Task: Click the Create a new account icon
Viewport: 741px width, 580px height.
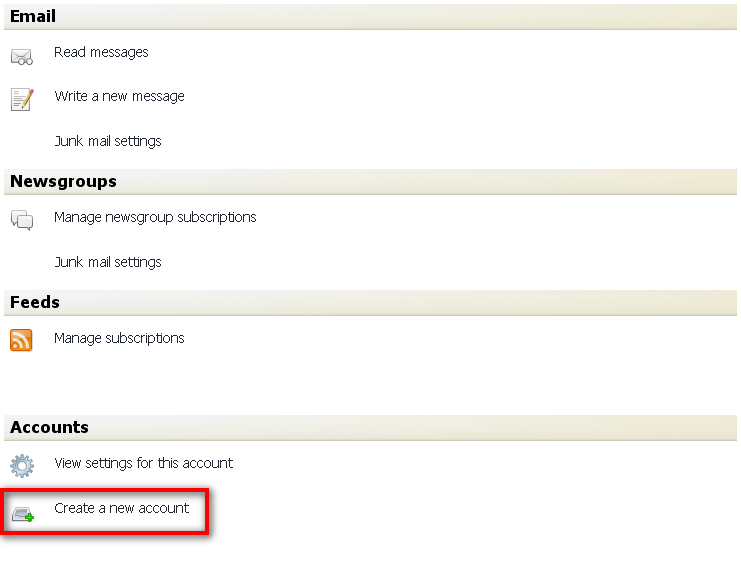Action: [22, 514]
